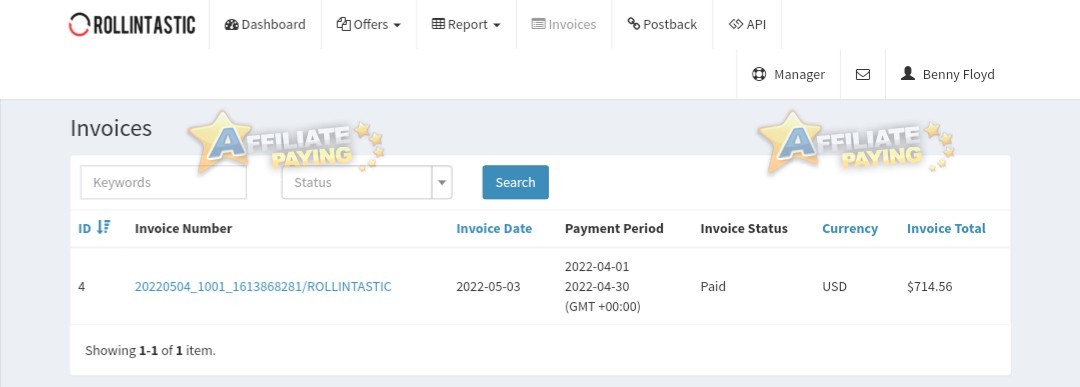Open the Benny Floyd user menu

point(948,74)
